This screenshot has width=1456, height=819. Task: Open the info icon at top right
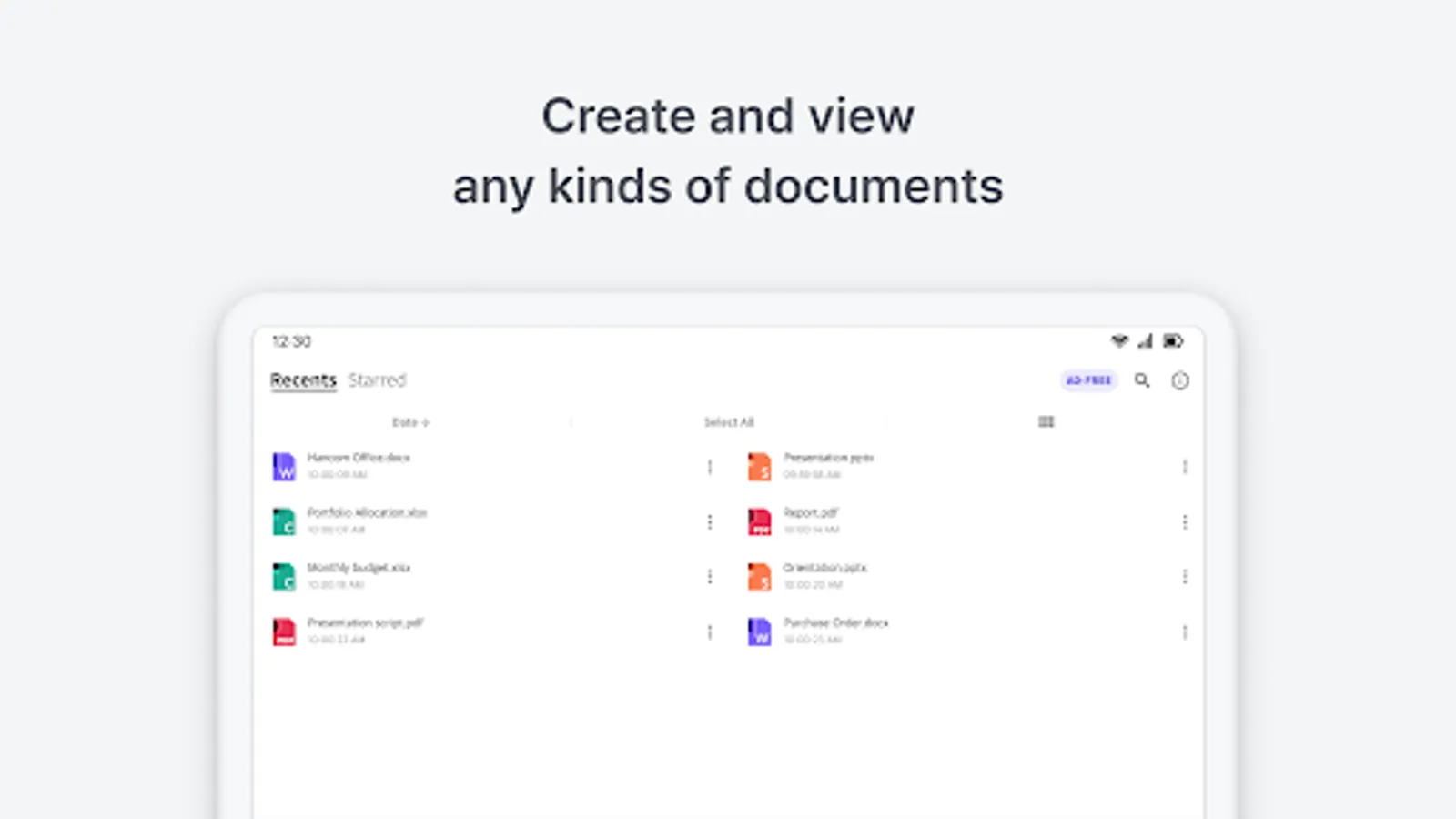click(x=1180, y=380)
